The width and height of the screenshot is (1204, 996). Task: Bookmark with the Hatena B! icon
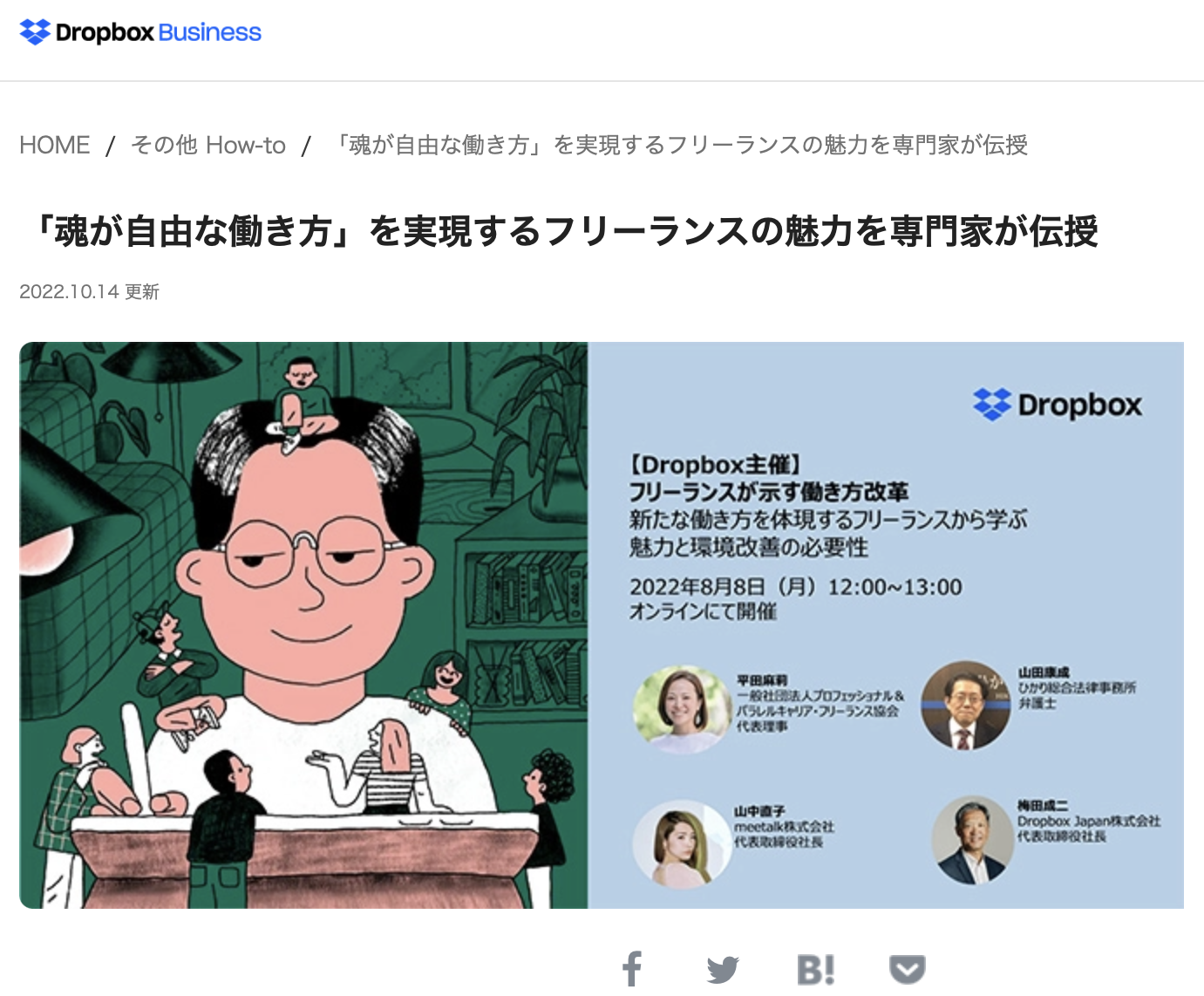click(x=815, y=969)
